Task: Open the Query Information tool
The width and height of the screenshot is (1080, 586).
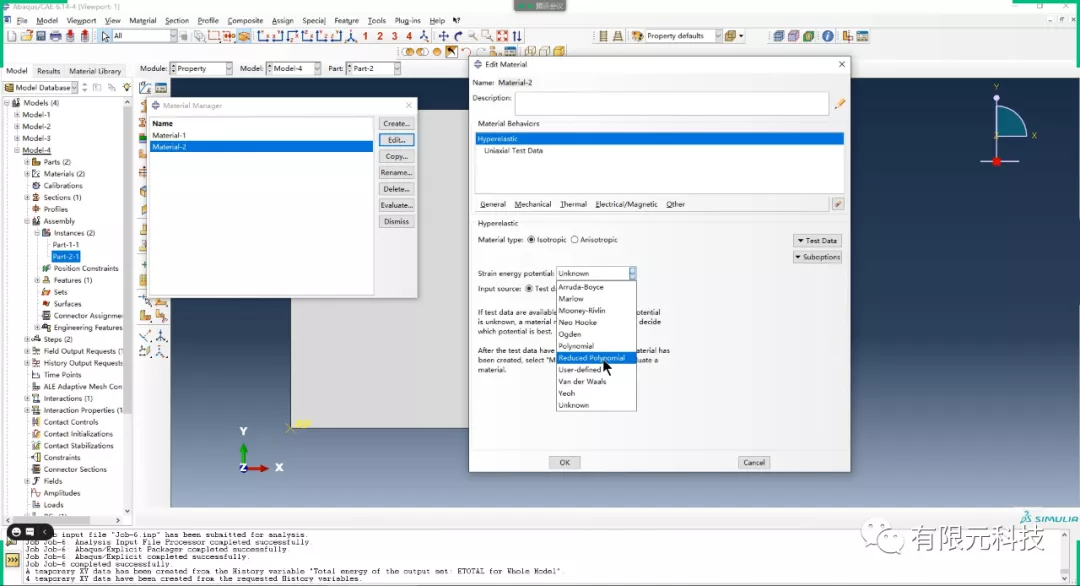Action: [827, 36]
